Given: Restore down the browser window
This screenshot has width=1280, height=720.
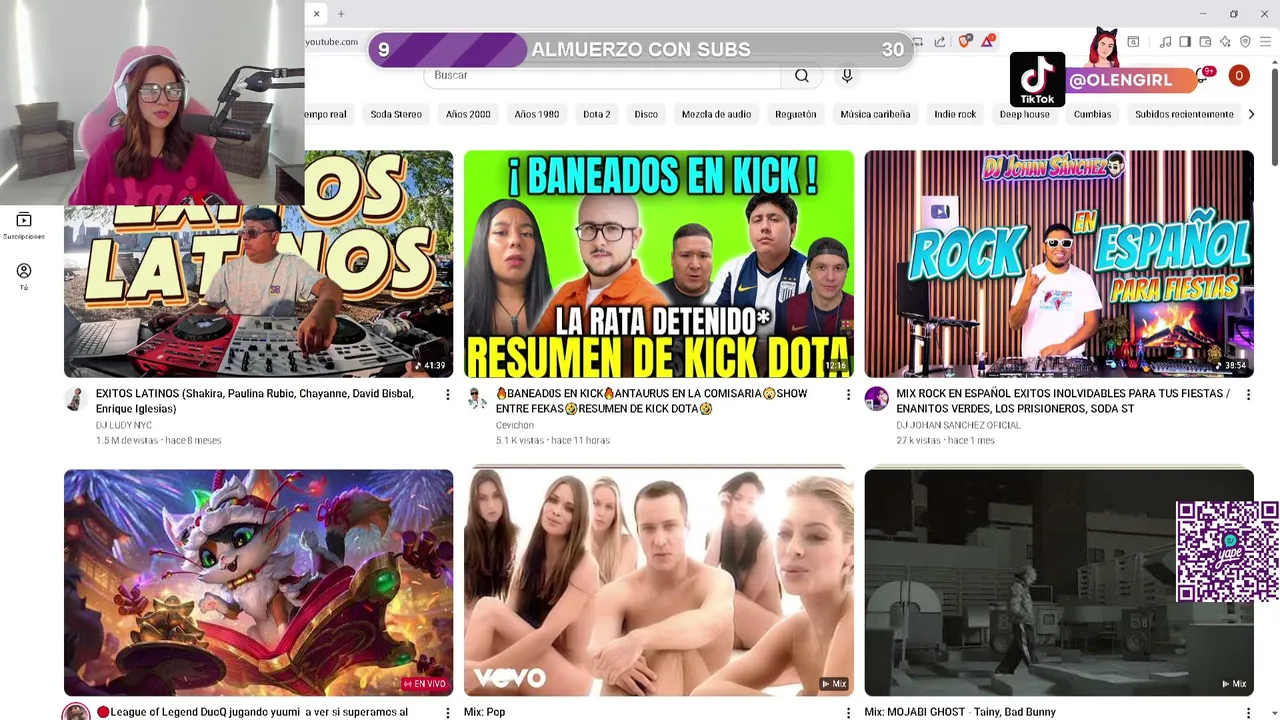Looking at the screenshot, I should click(1234, 14).
